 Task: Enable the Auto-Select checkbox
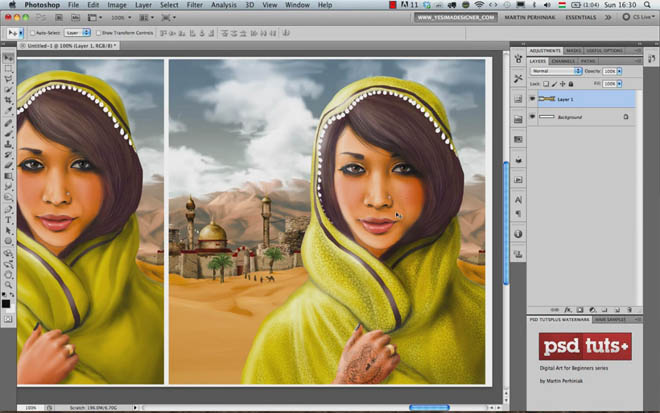pyautogui.click(x=32, y=33)
